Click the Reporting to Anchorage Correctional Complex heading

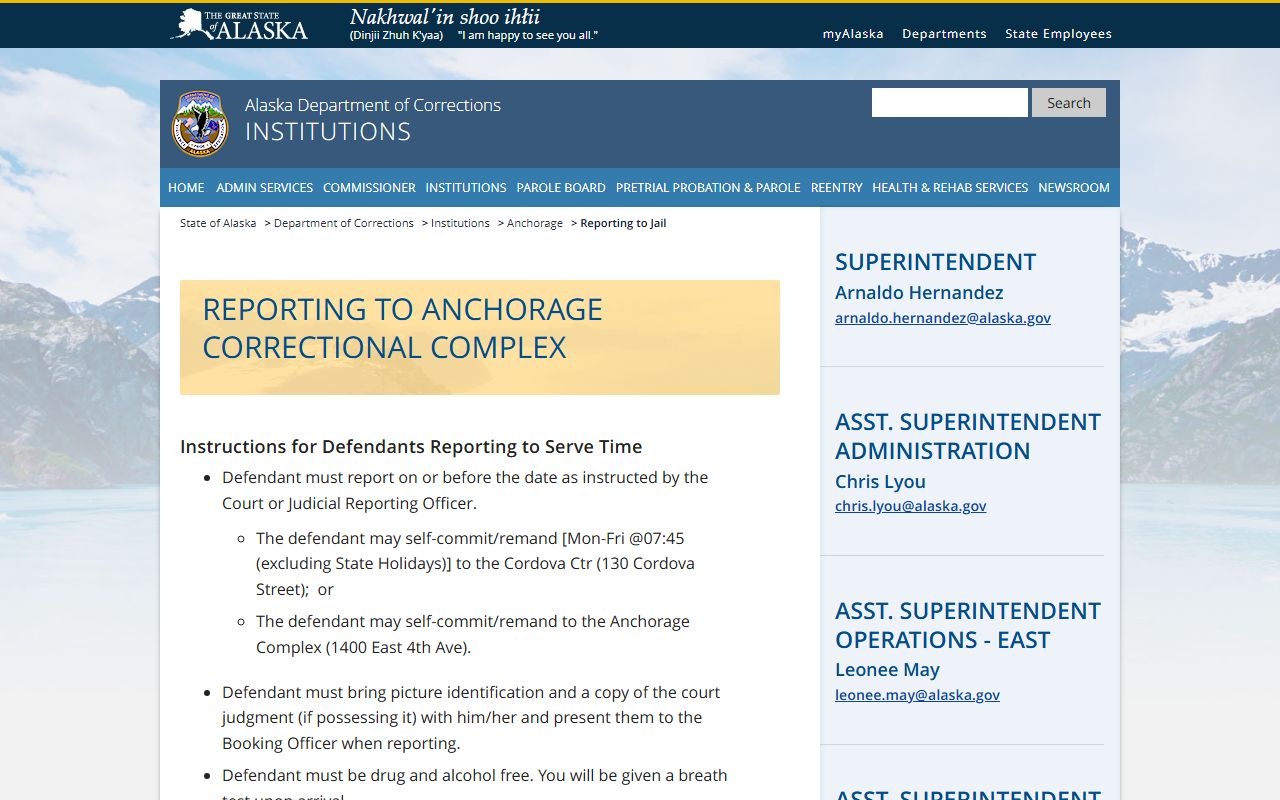(x=402, y=328)
